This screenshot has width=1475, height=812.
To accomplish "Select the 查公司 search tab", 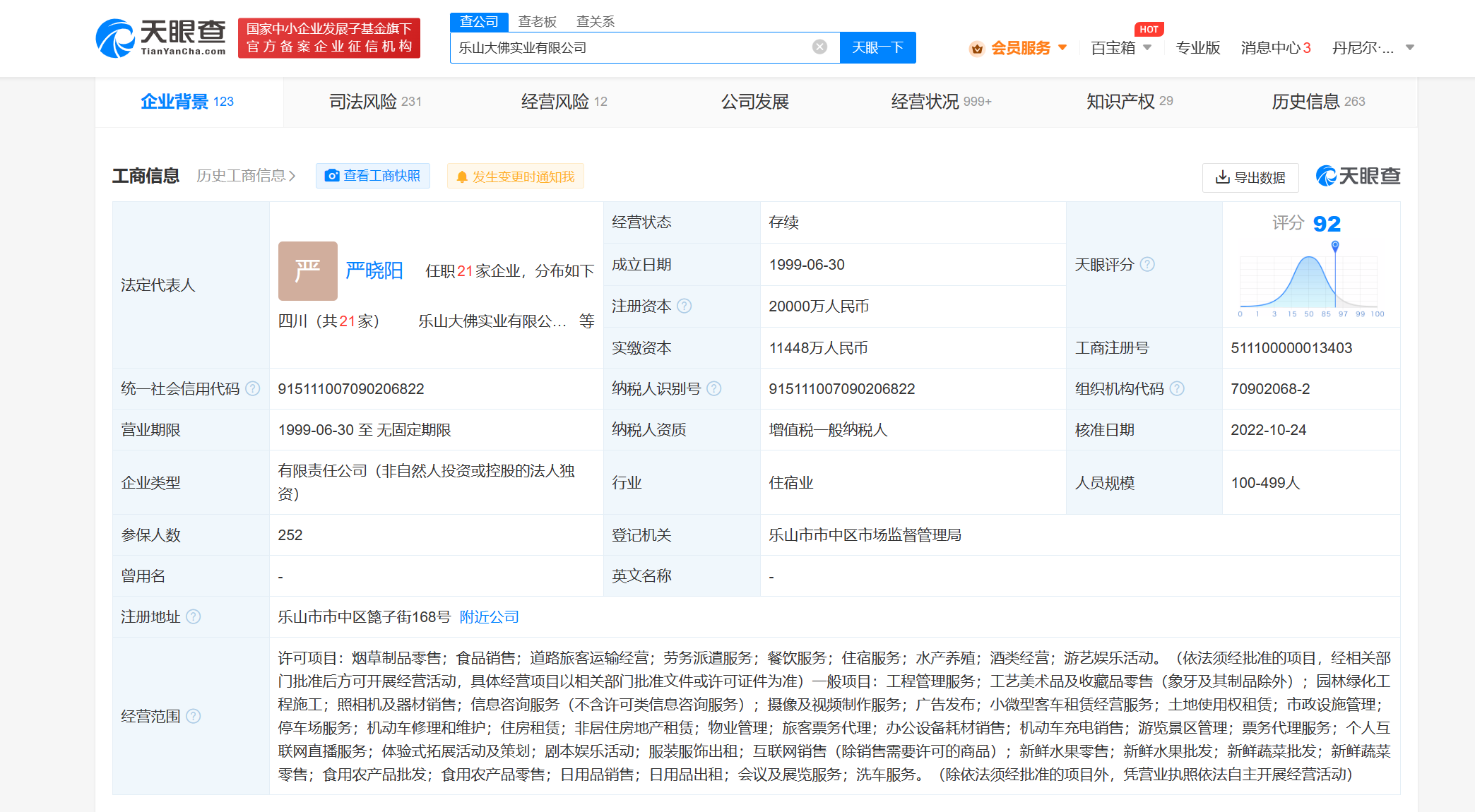I will tap(479, 22).
